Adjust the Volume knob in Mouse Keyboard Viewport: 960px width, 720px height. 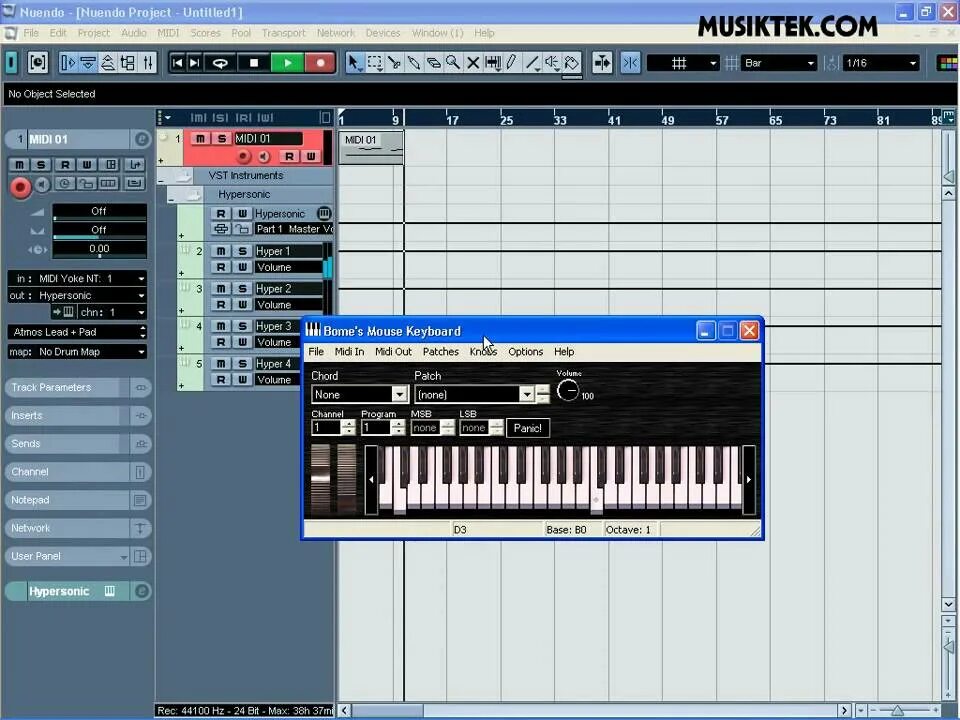tap(568, 391)
